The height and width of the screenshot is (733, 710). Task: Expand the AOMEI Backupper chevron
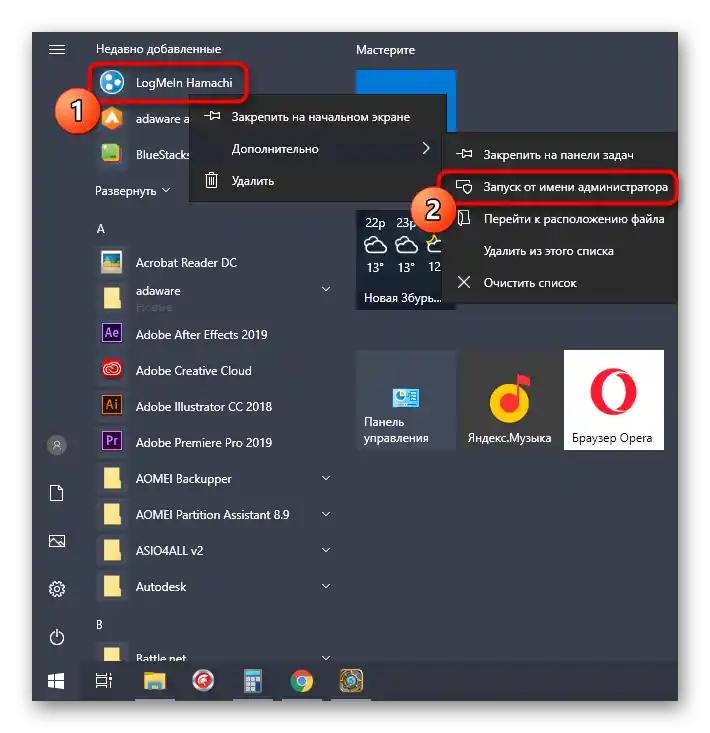click(x=326, y=478)
